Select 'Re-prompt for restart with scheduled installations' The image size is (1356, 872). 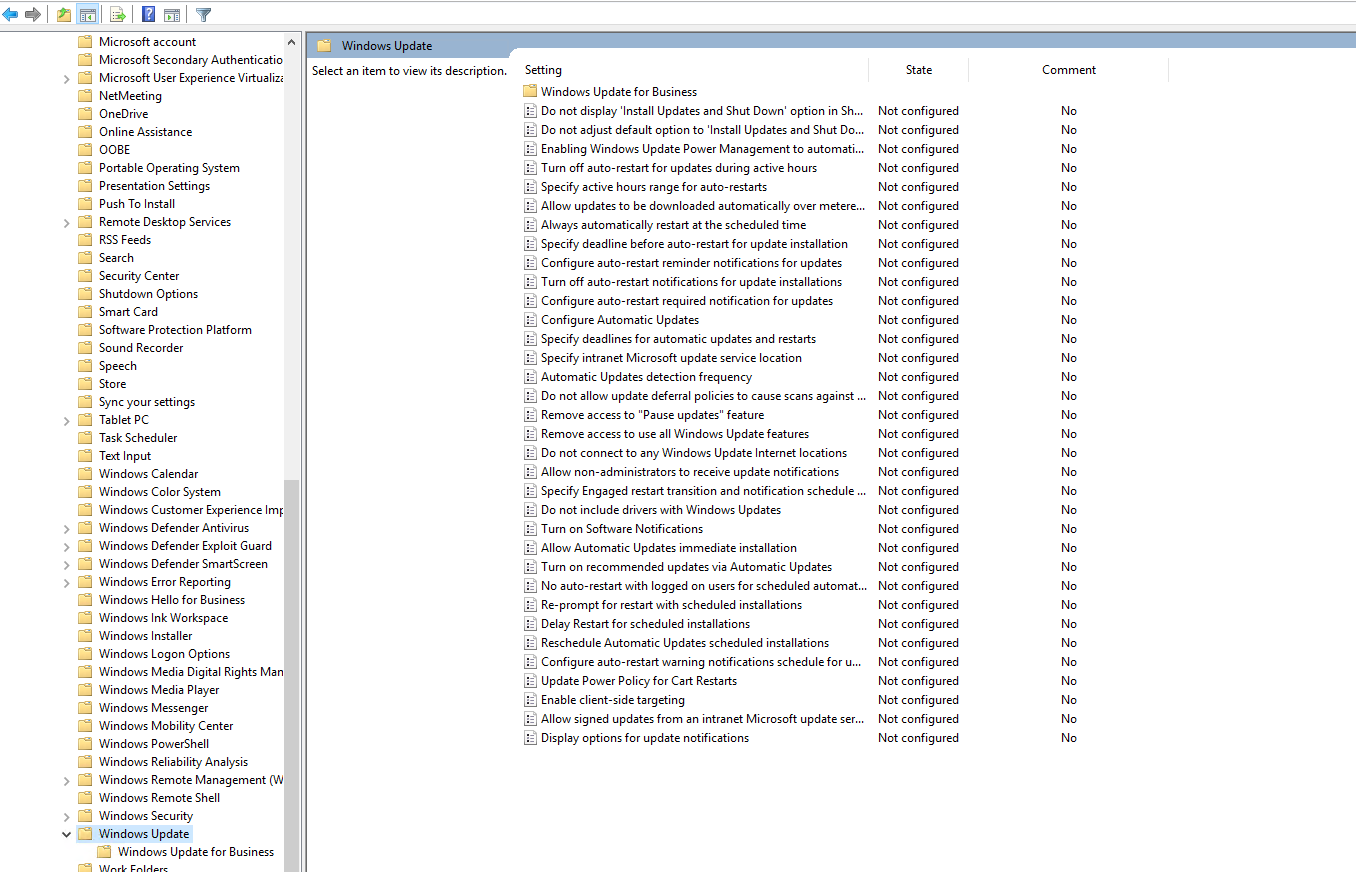(671, 605)
